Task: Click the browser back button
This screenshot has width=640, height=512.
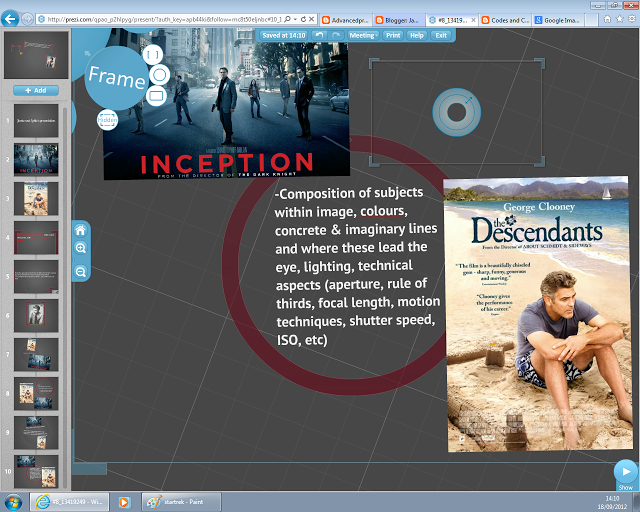Action: pyautogui.click(x=10, y=19)
